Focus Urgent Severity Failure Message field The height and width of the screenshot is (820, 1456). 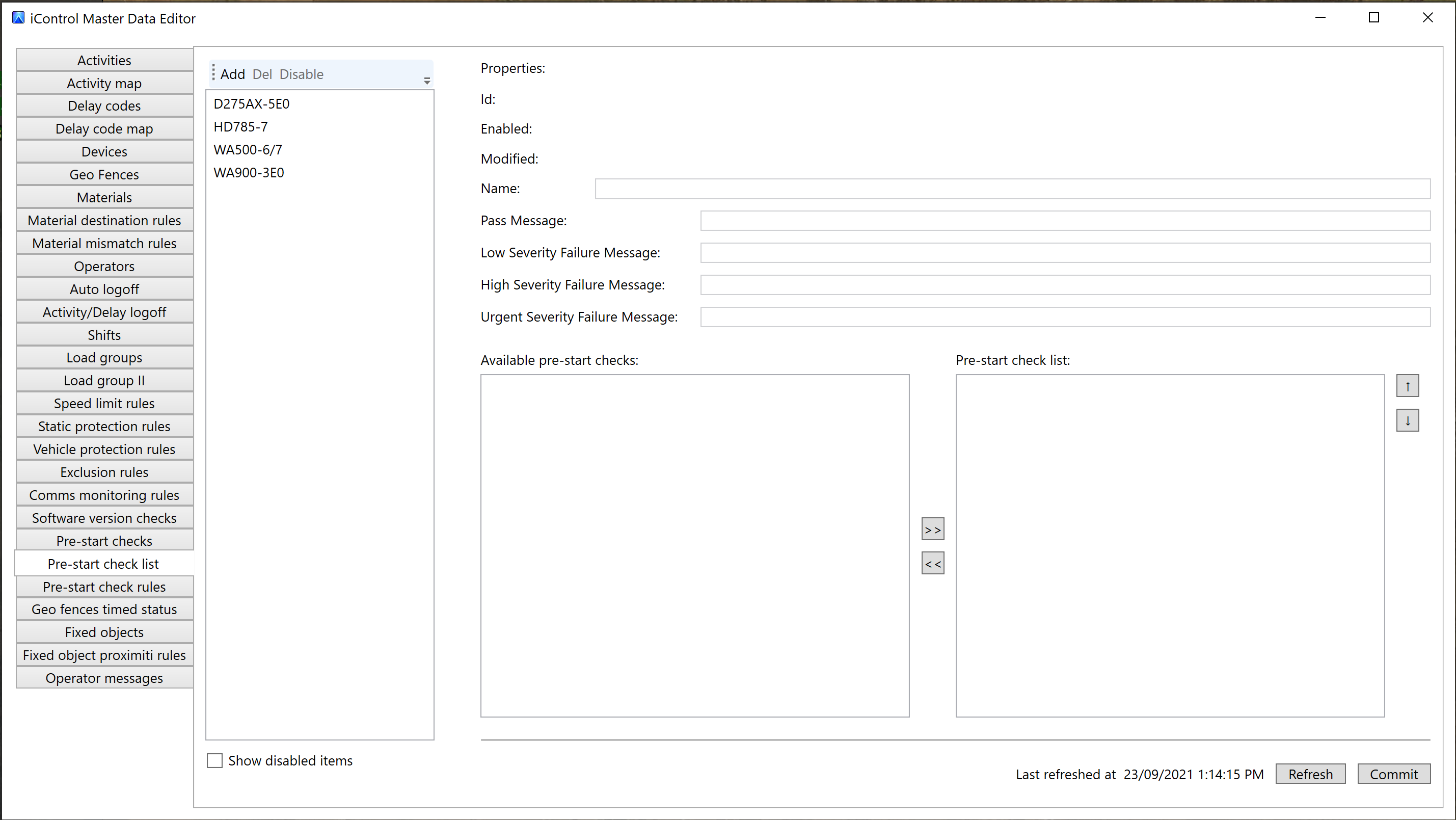click(x=1065, y=318)
